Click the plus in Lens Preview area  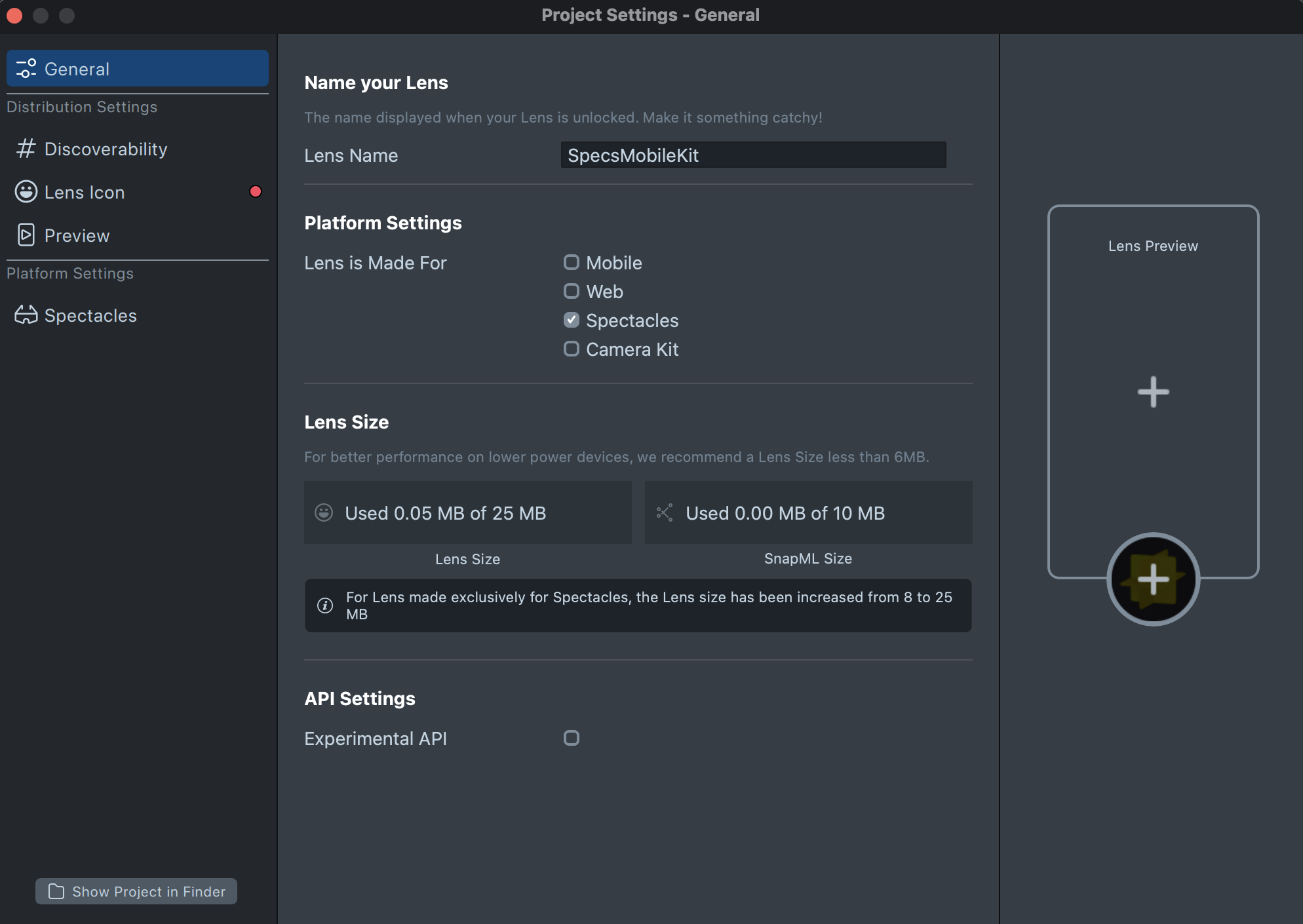coord(1153,392)
